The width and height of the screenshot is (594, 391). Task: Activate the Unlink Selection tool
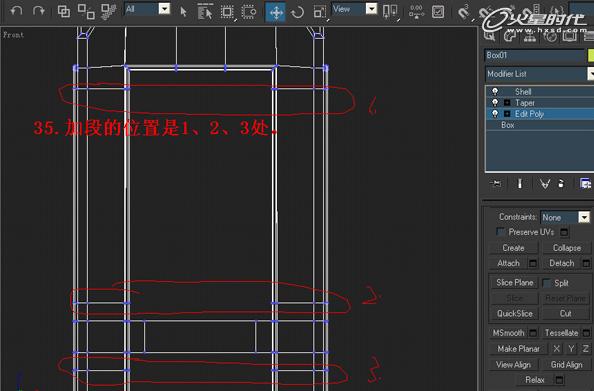[x=86, y=11]
